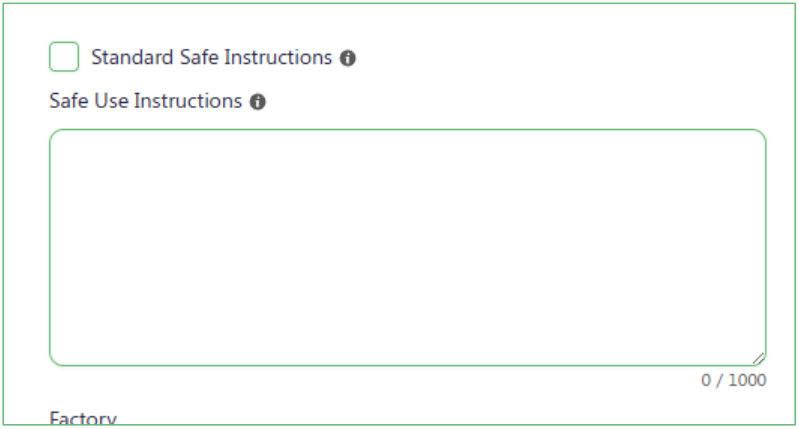Click the circled i after Safe Use Instructions
799x429 pixels.
tap(258, 102)
